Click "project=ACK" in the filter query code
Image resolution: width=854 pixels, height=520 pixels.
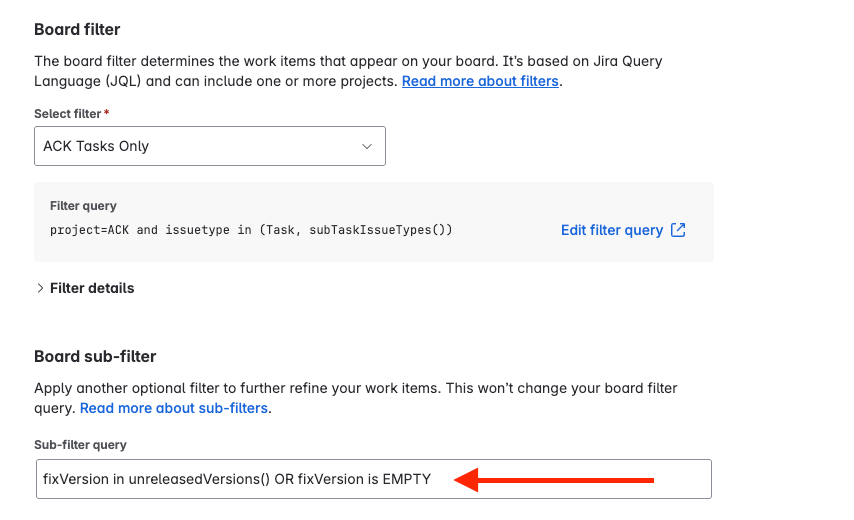(89, 230)
